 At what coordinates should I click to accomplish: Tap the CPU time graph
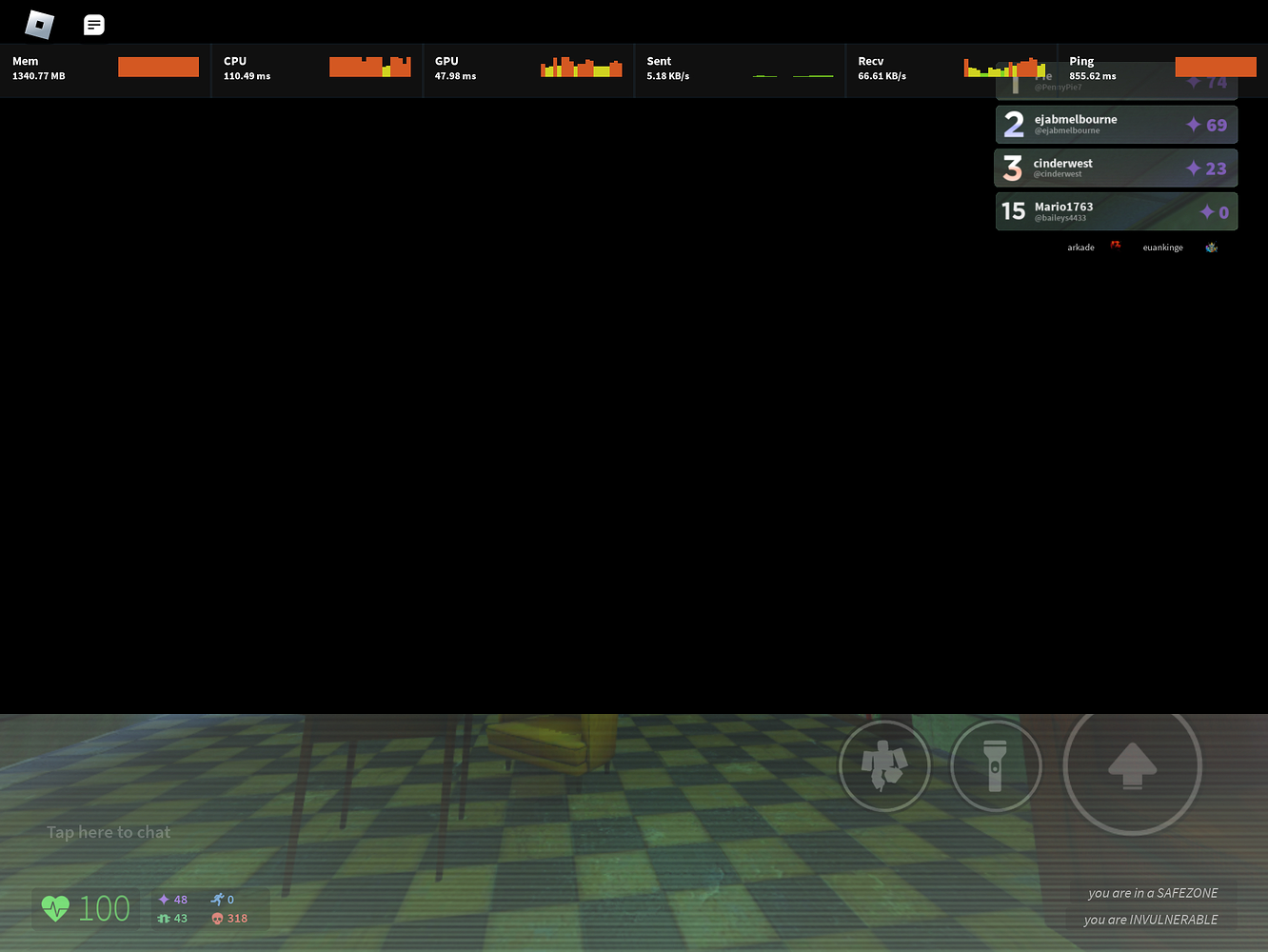click(x=369, y=67)
